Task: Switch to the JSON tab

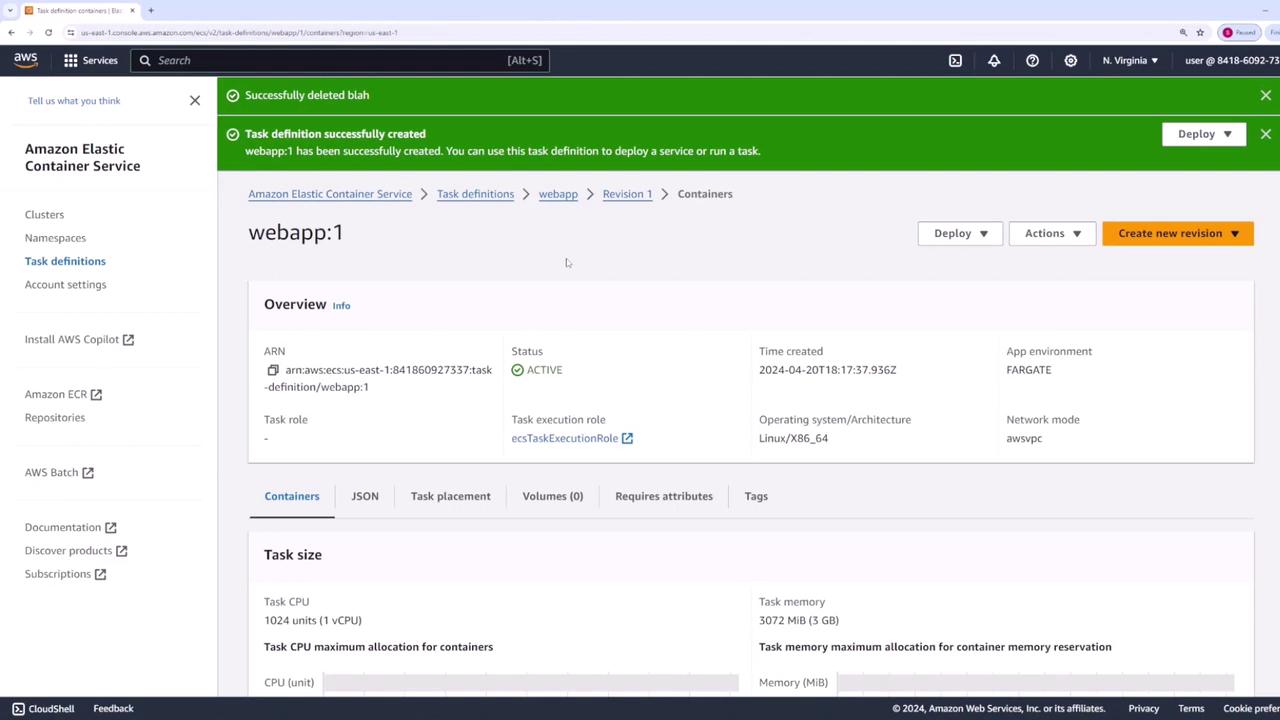Action: point(365,496)
